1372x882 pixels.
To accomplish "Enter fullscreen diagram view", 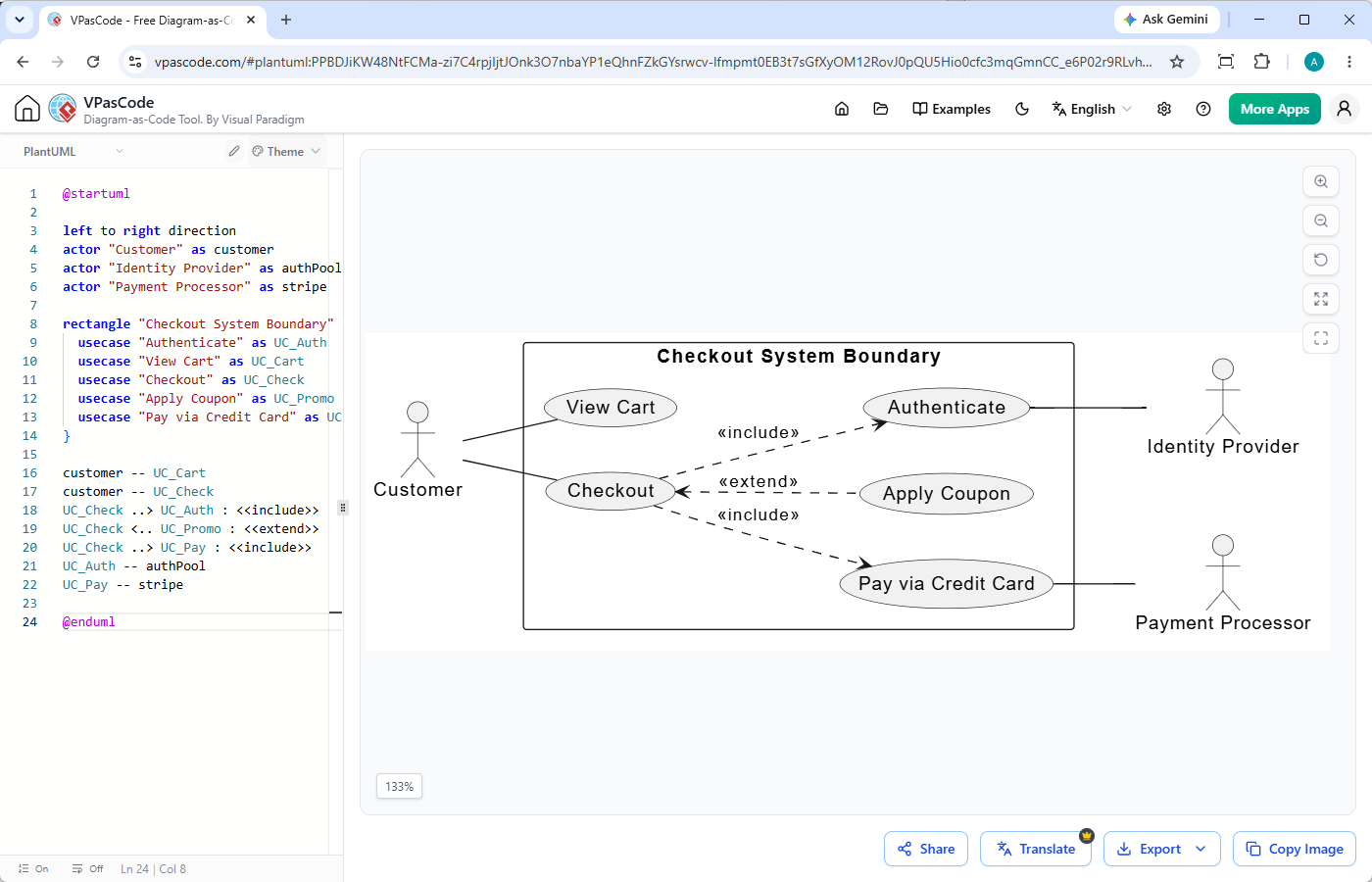I will coord(1321,338).
